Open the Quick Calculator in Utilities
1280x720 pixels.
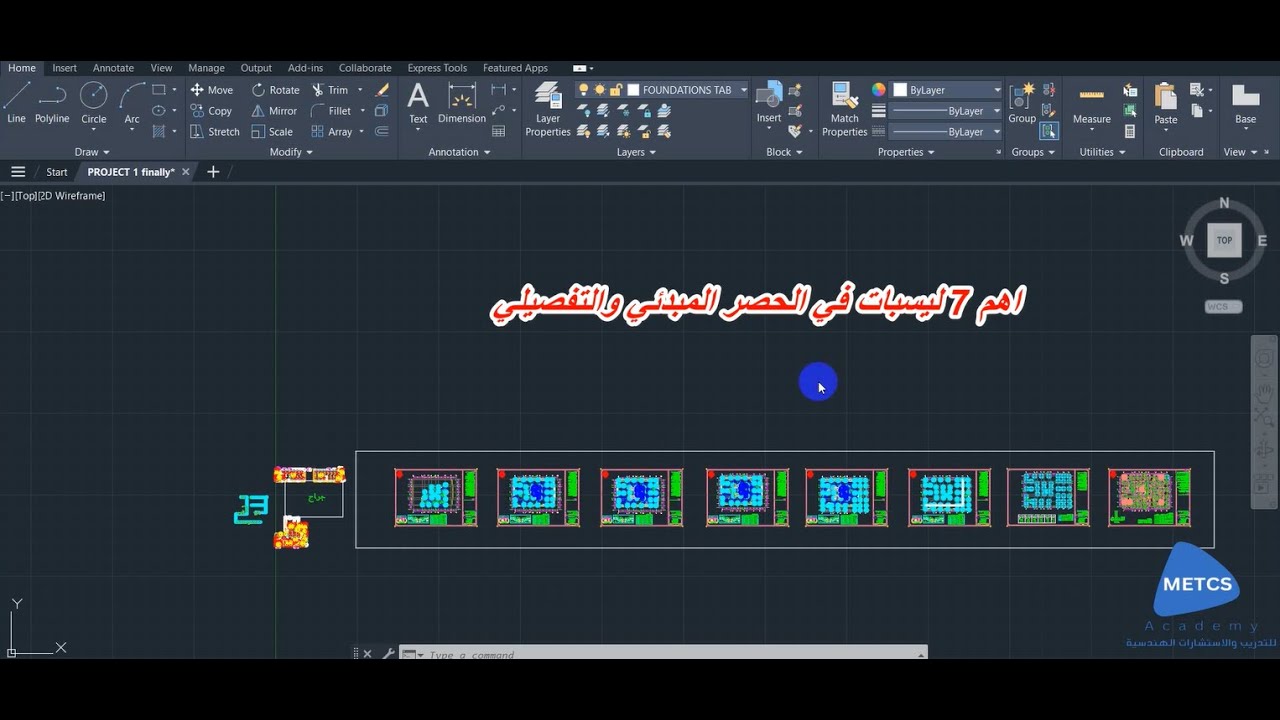[1130, 131]
